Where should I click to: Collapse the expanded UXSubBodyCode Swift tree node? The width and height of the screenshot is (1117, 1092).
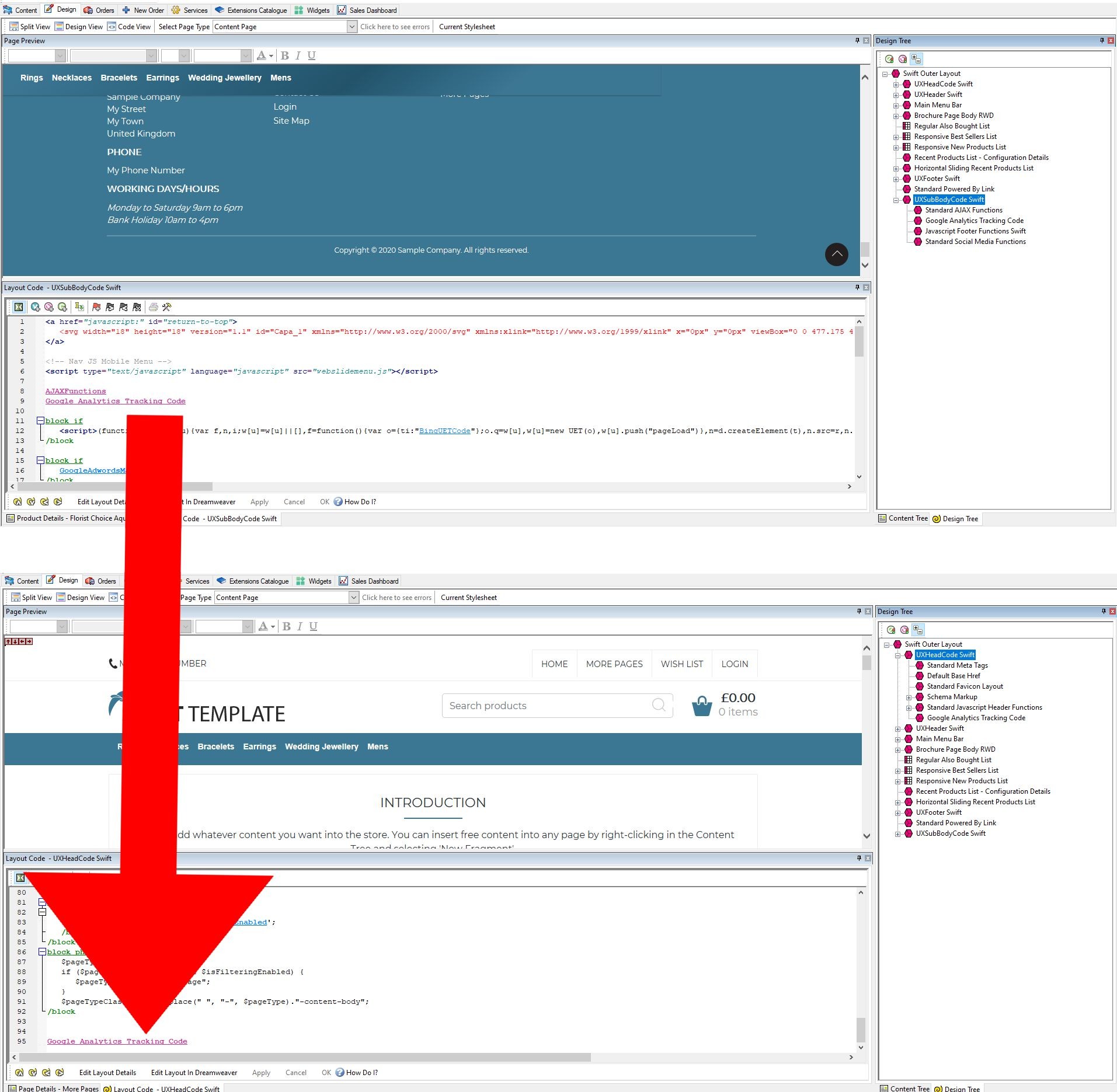point(896,200)
